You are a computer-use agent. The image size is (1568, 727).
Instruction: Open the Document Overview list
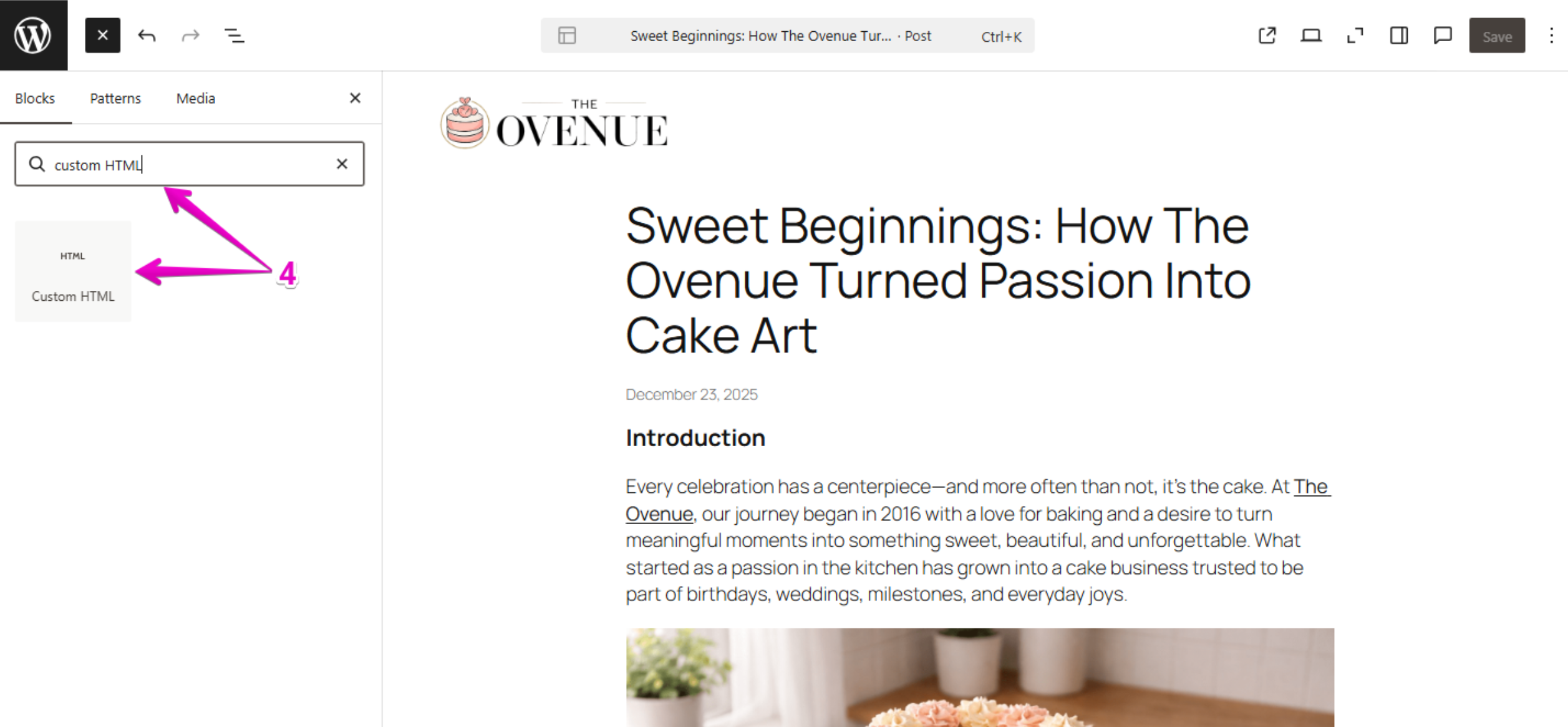pos(235,36)
